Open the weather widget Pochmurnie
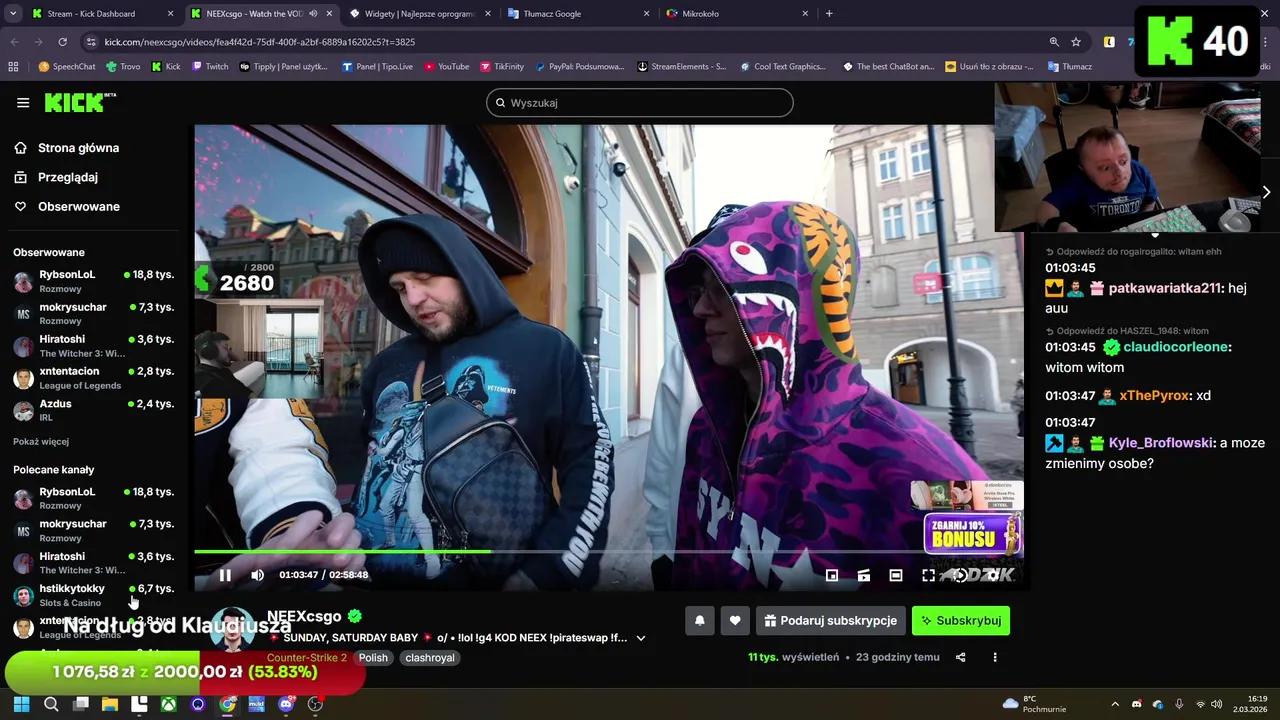The width and height of the screenshot is (1280, 720). (x=1034, y=704)
